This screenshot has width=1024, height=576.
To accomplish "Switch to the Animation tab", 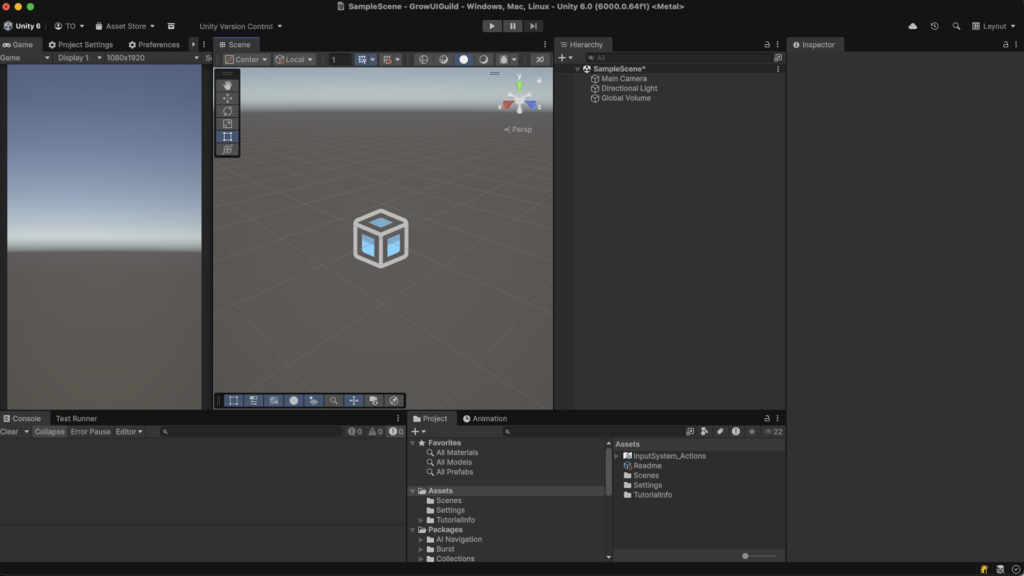I will coord(485,419).
